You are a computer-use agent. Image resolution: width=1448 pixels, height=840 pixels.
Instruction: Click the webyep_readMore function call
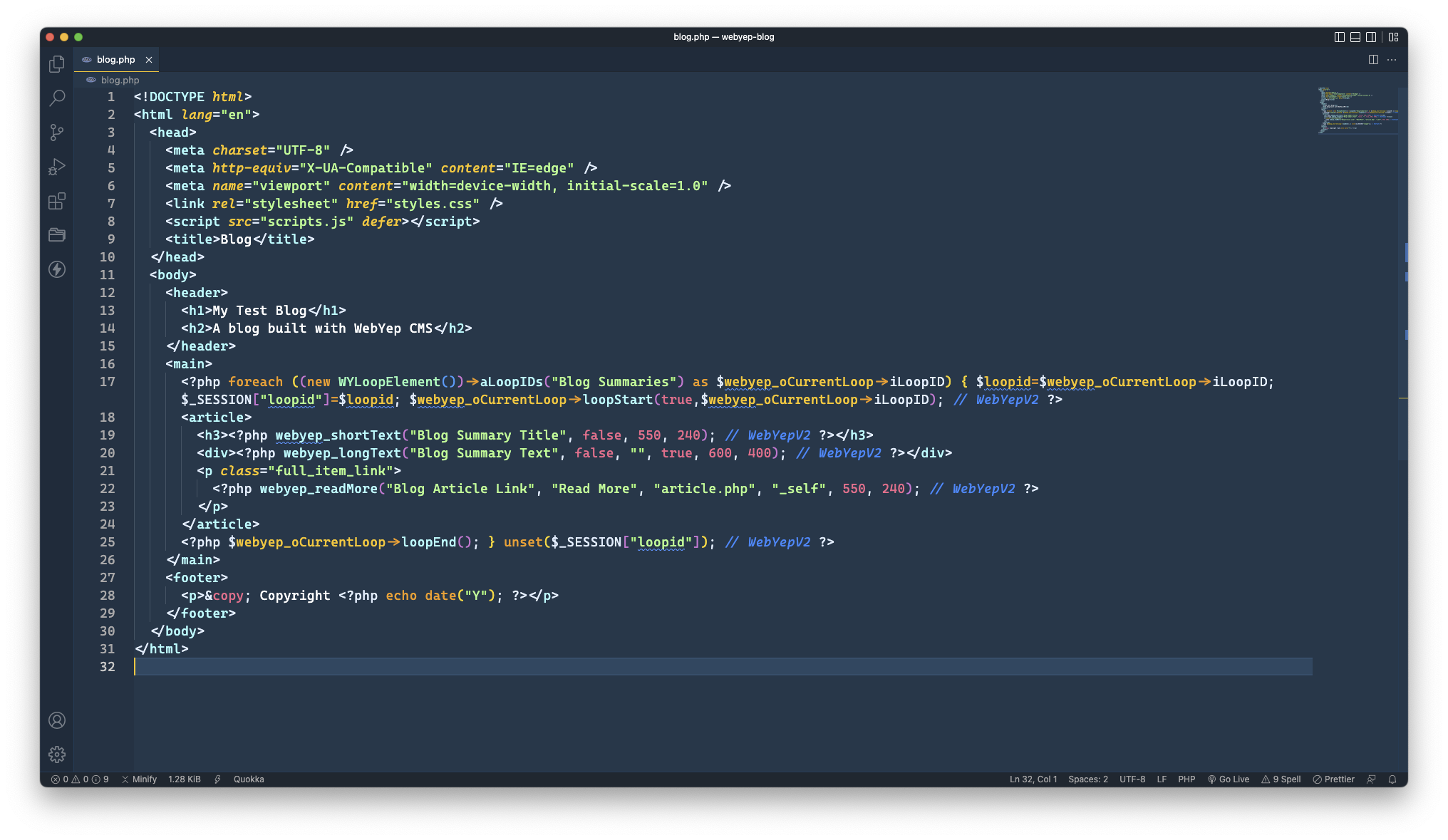coord(319,489)
